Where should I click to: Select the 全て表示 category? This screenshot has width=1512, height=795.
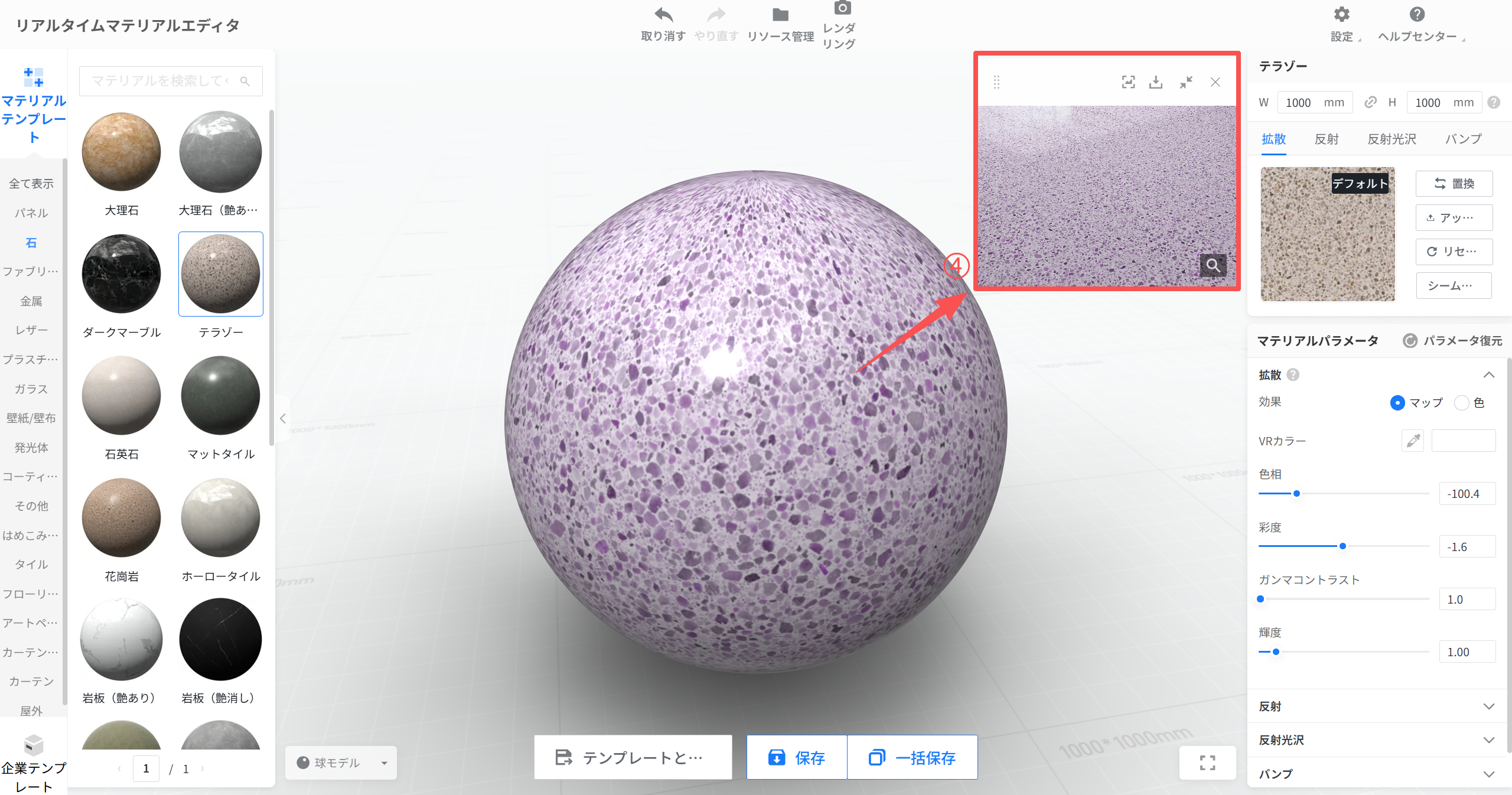click(31, 184)
